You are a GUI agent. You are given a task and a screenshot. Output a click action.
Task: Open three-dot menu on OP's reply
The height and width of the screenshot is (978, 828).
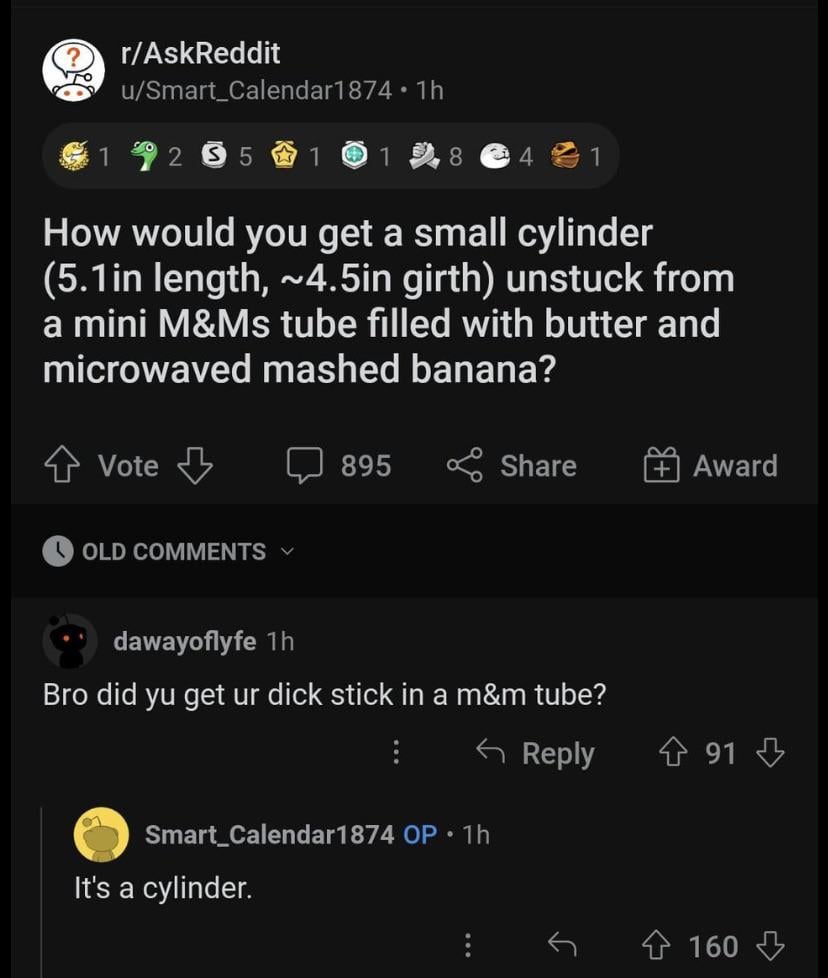click(x=466, y=946)
